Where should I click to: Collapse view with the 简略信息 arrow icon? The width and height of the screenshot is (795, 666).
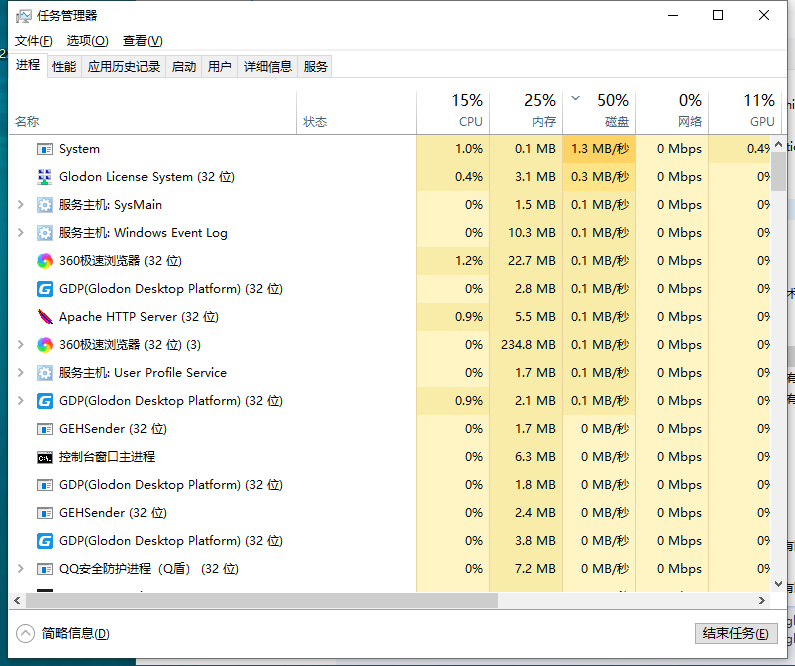[25, 634]
